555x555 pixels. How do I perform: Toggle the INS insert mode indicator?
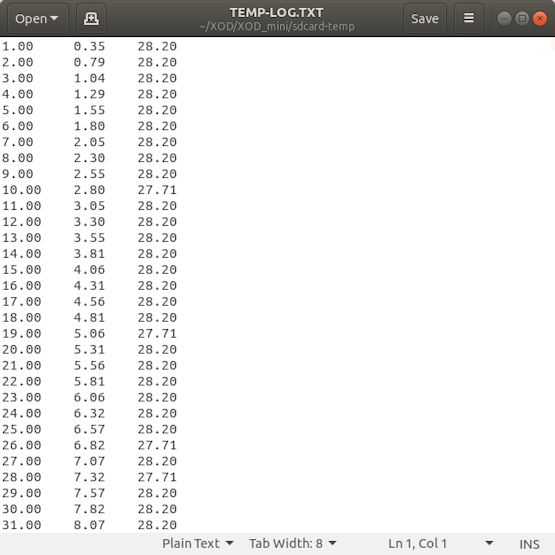(529, 544)
